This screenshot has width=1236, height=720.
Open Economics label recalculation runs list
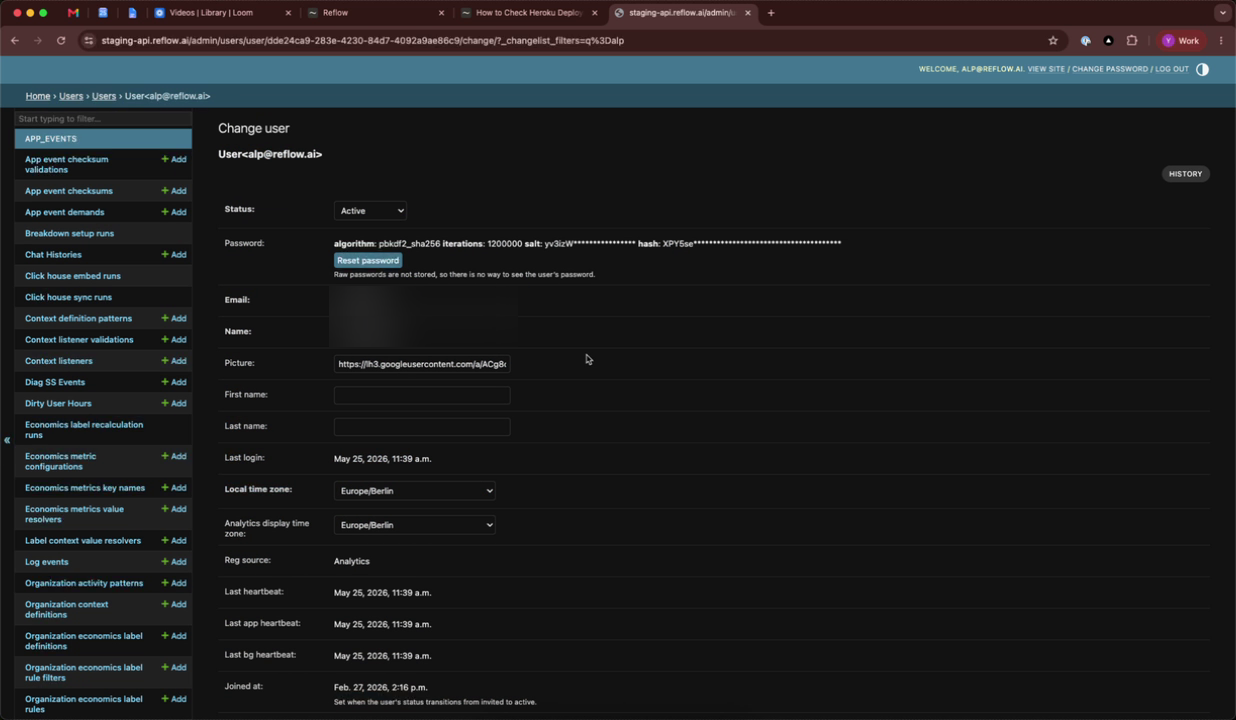pos(84,430)
